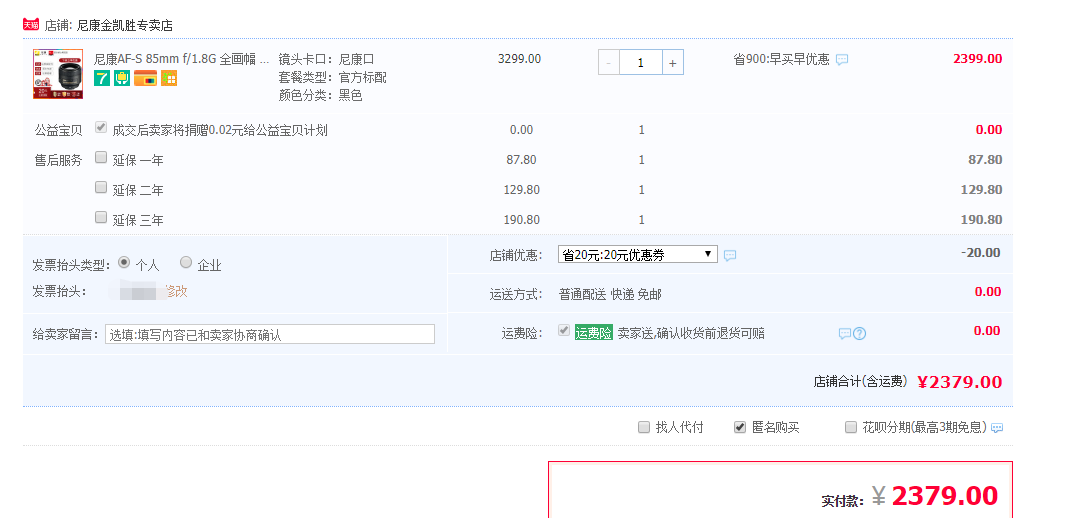Click the question mark help icon for 运费险
Viewport: 1073px width, 518px height.
859,334
